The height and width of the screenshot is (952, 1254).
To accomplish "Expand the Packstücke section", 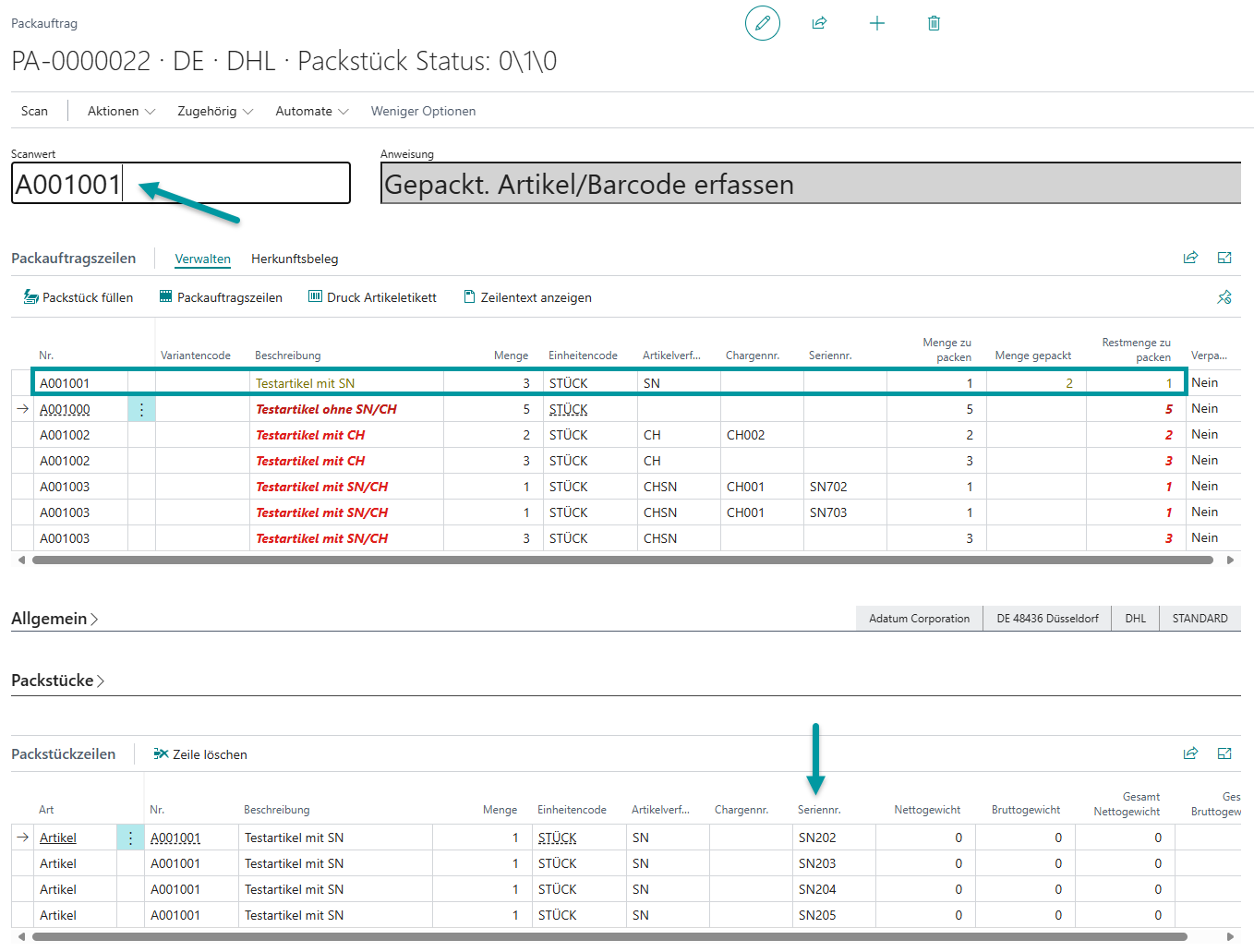I will click(x=57, y=681).
